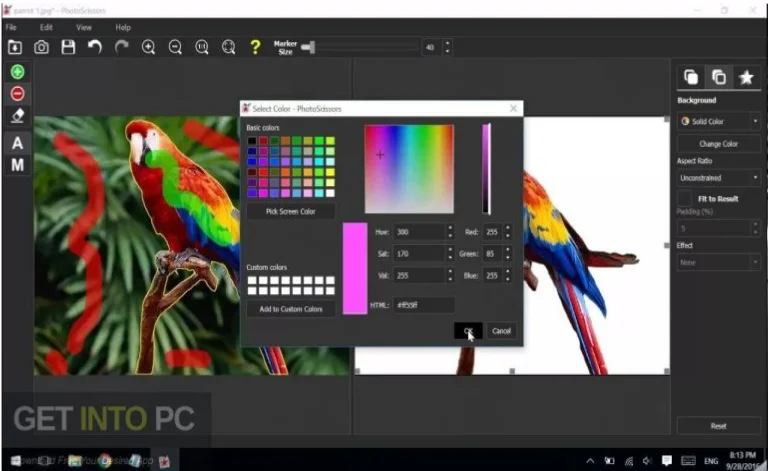Image resolution: width=768 pixels, height=471 pixels.
Task: Click the open image toolbar icon
Action: (x=15, y=47)
